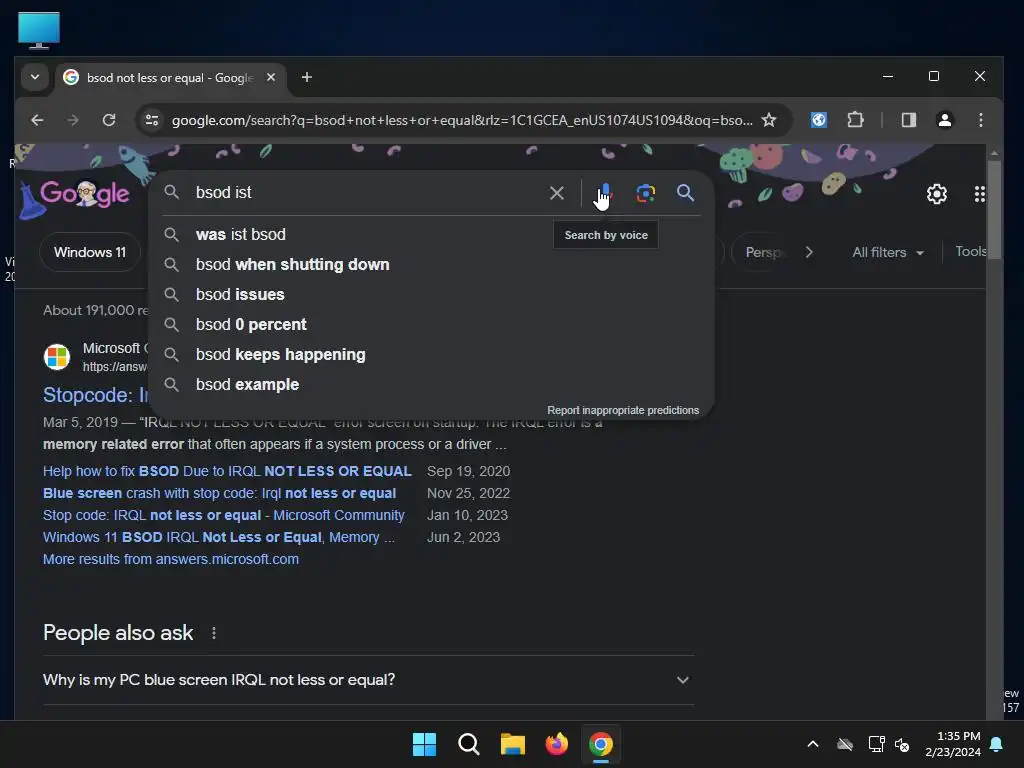This screenshot has height=768, width=1024.
Task: Open Extensions puzzle piece icon
Action: point(855,120)
